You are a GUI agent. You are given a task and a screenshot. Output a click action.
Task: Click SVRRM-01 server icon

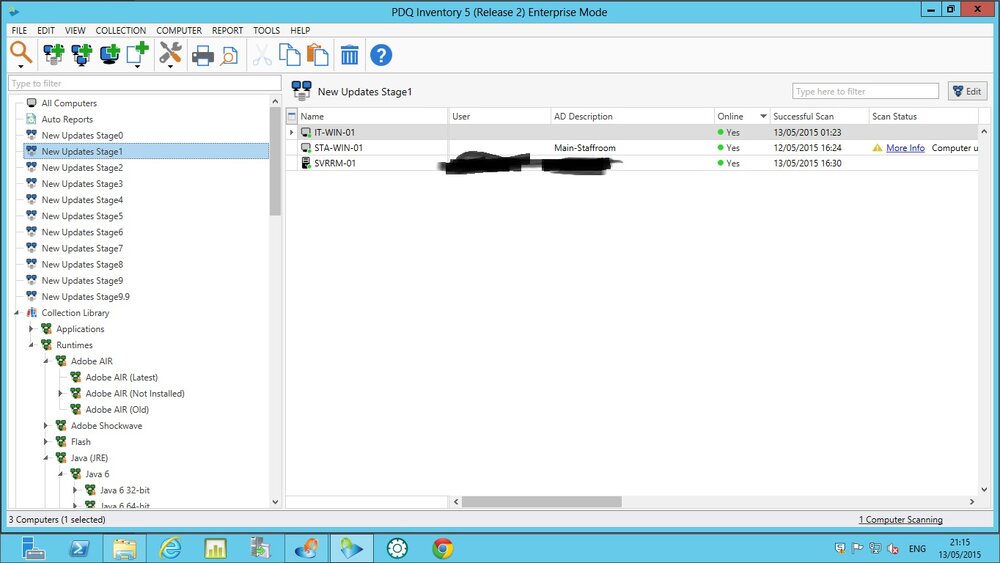[x=306, y=163]
